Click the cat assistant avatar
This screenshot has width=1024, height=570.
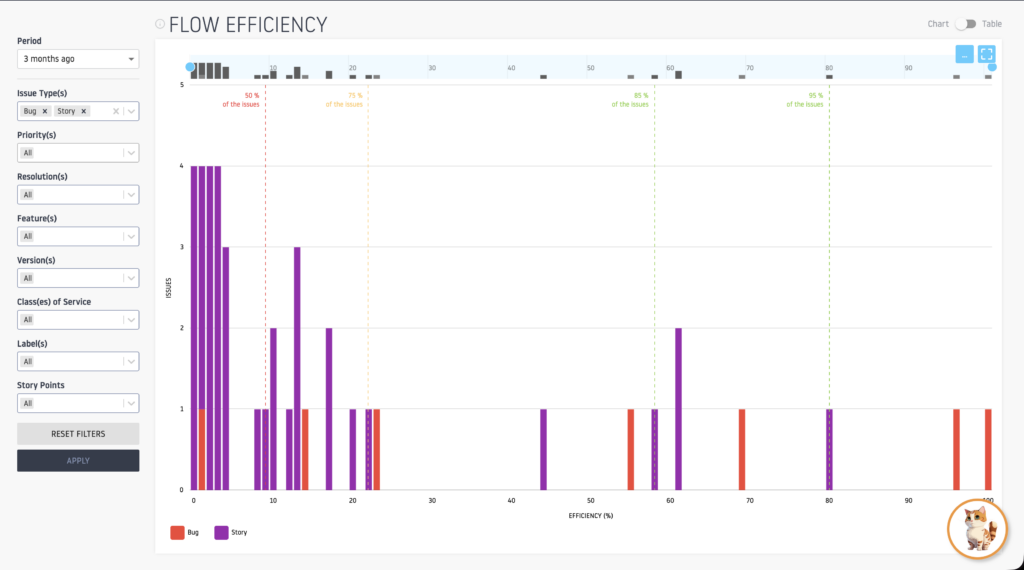tap(976, 527)
